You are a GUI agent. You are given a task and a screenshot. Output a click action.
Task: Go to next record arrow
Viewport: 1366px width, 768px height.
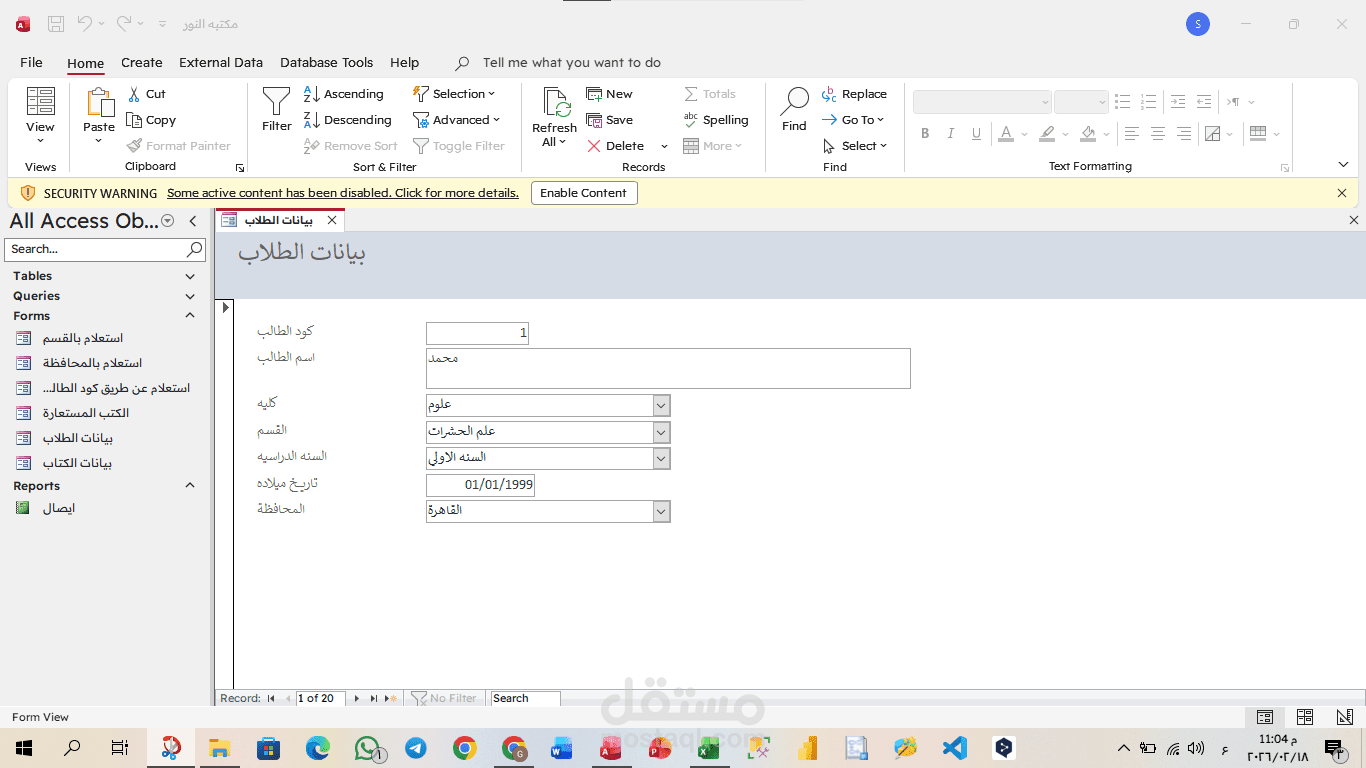click(x=356, y=699)
